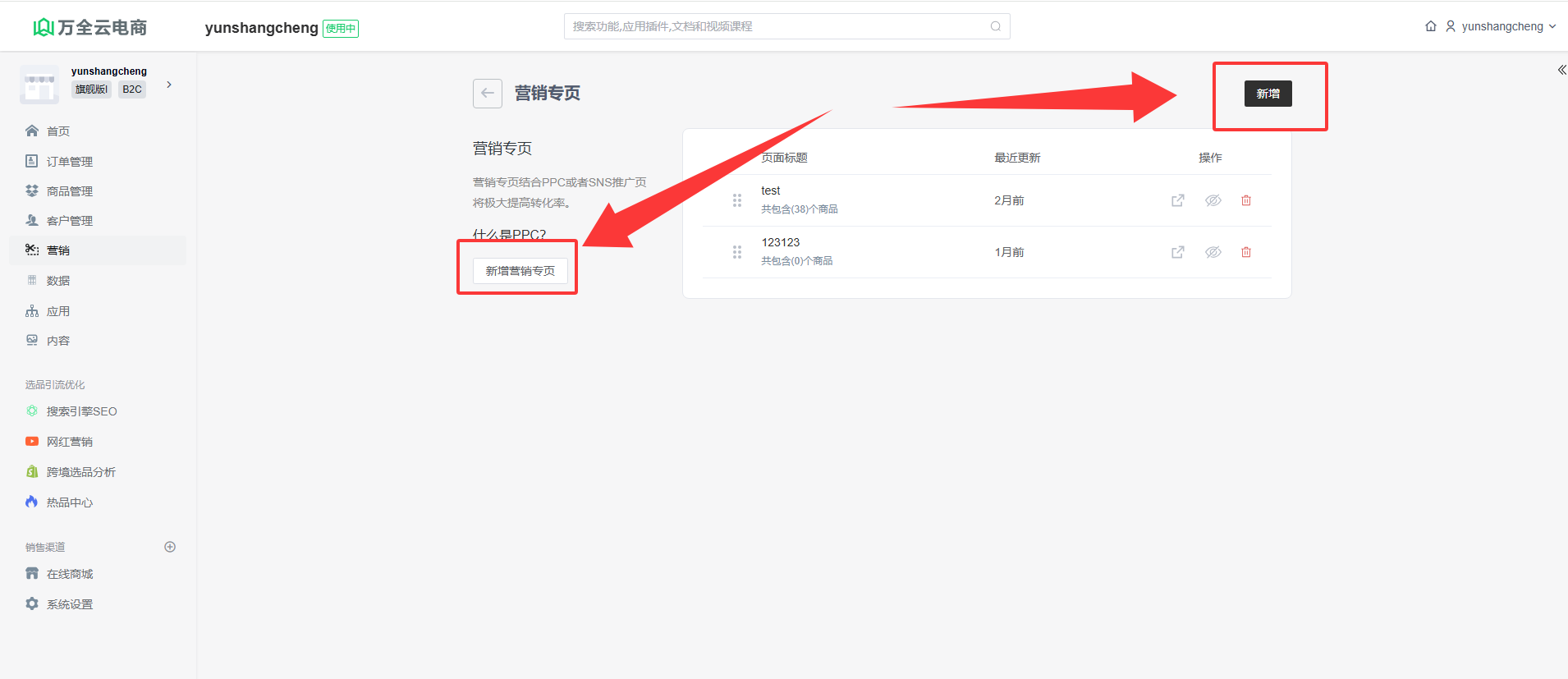Add a sales channel with plus icon

click(170, 547)
